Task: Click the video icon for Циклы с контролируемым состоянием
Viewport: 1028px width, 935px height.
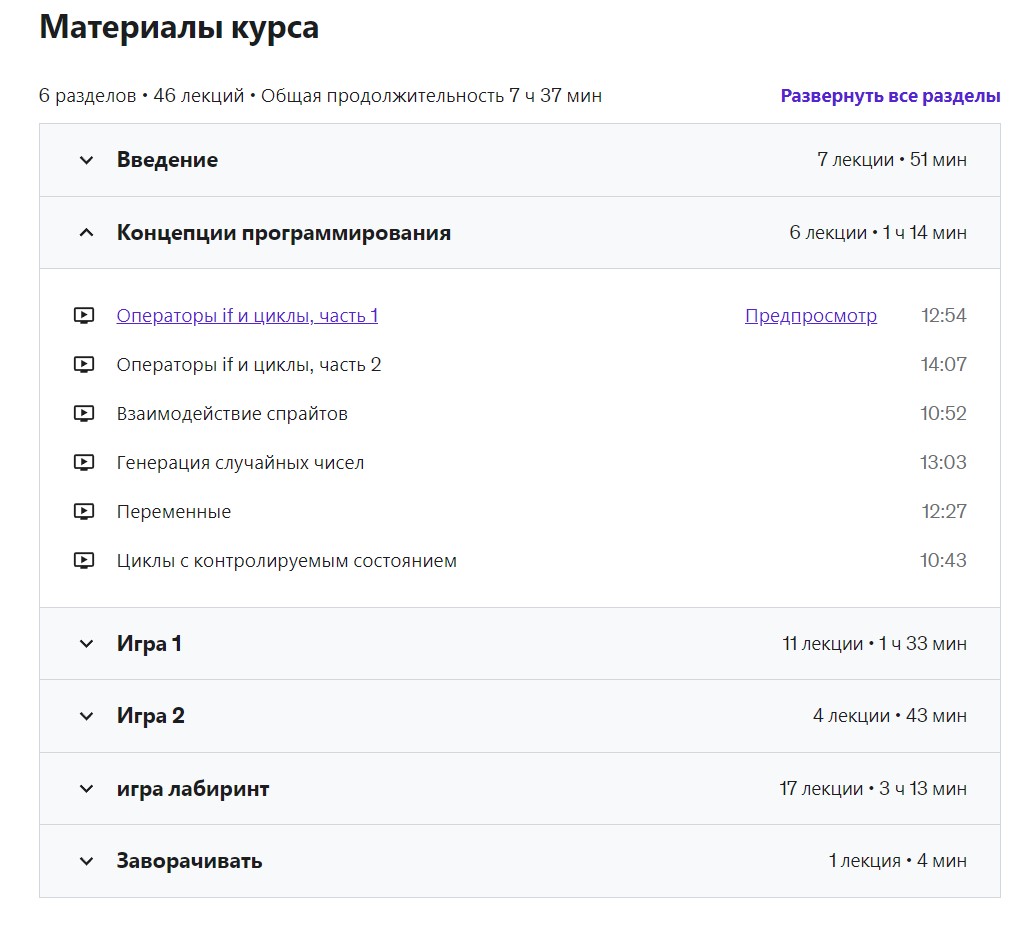Action: click(x=85, y=560)
